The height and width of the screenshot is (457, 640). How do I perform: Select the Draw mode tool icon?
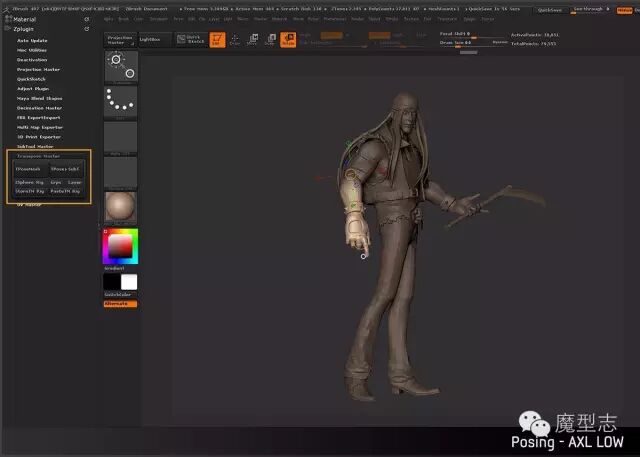pyautogui.click(x=235, y=40)
